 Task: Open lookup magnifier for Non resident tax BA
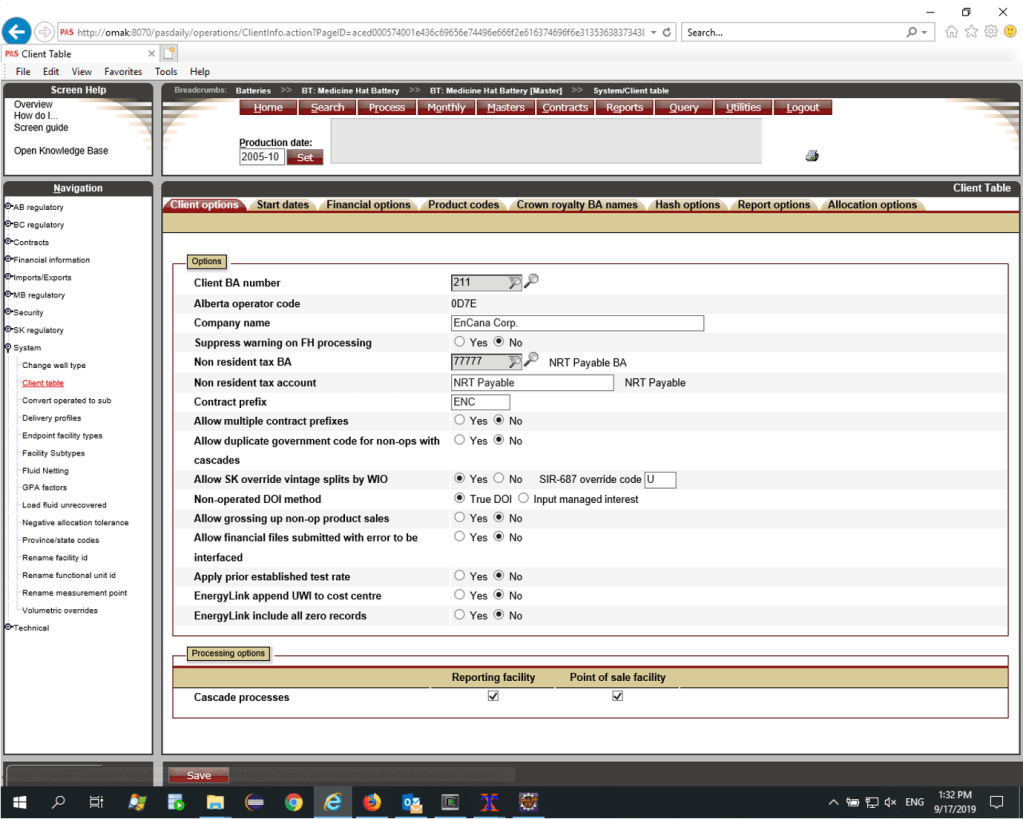pyautogui.click(x=531, y=361)
